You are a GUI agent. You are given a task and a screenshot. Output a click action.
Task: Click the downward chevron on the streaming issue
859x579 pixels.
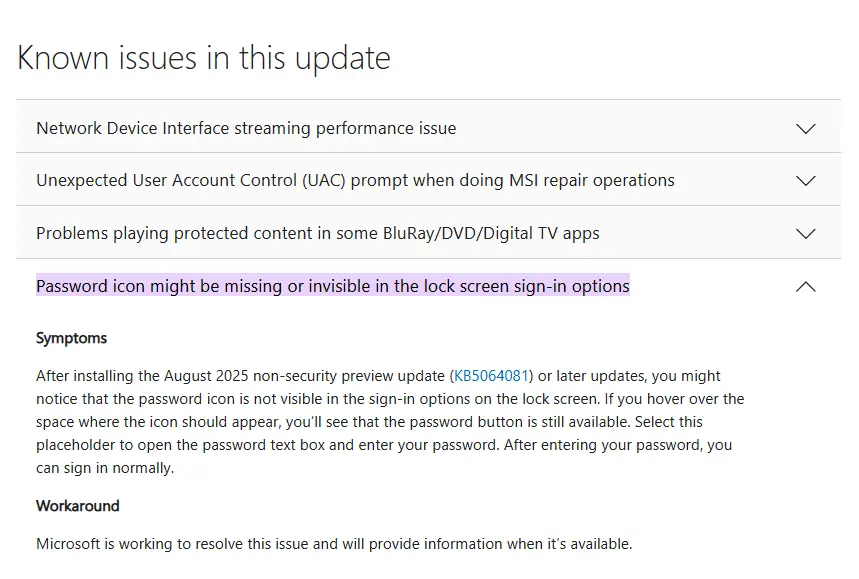point(806,128)
